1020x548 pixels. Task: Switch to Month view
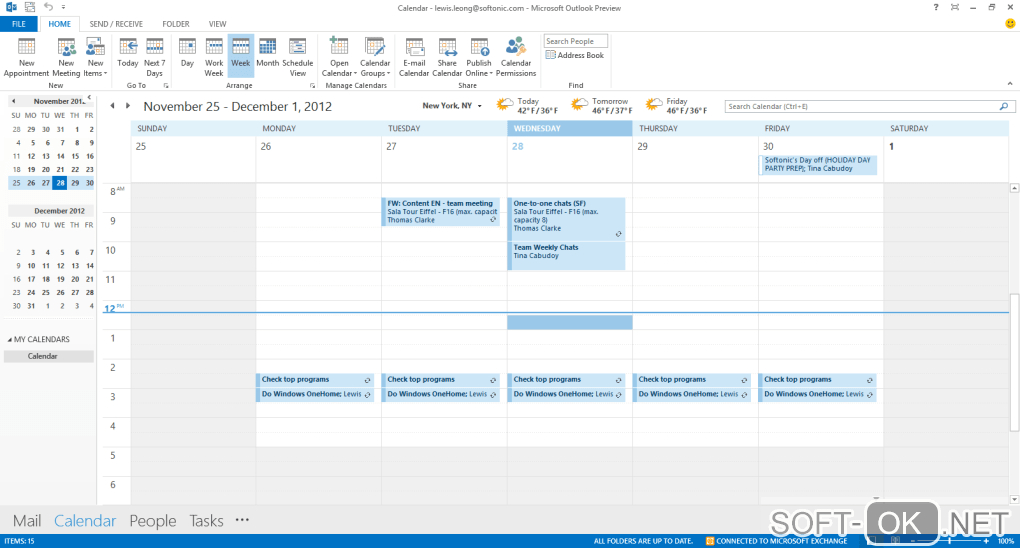[x=267, y=53]
